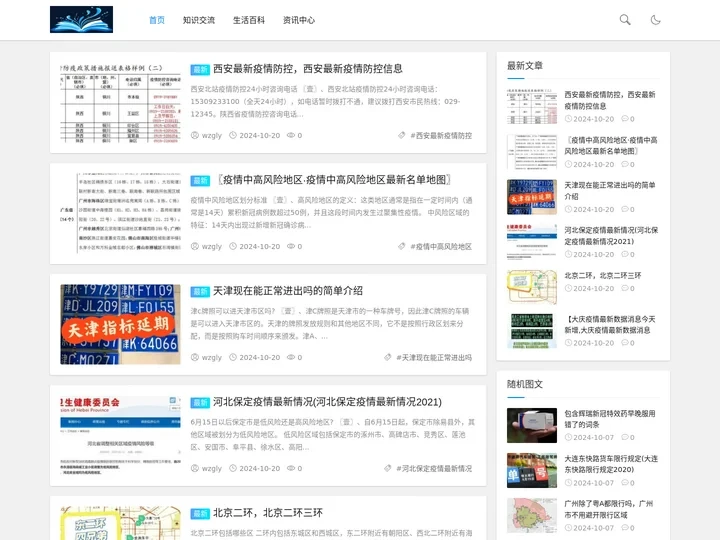
Task: Go to 首页 nav item
Action: (157, 20)
